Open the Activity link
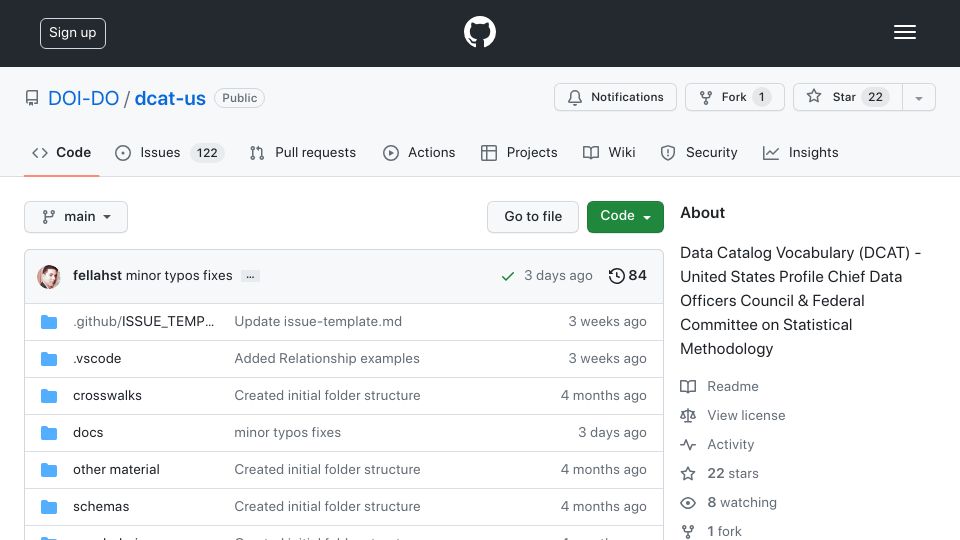The width and height of the screenshot is (960, 540). pos(718,444)
